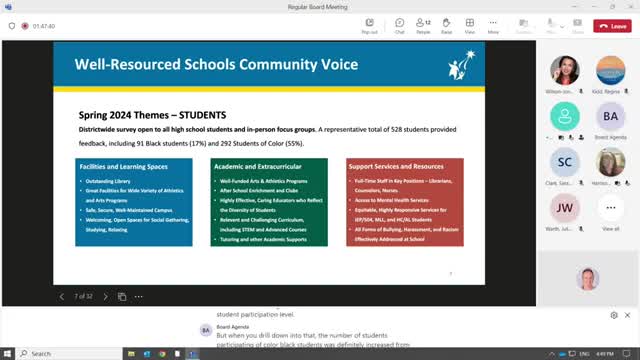Viewport: 640px width, 360px height.
Task: Click the self-view video thumbnail
Action: (x=588, y=279)
